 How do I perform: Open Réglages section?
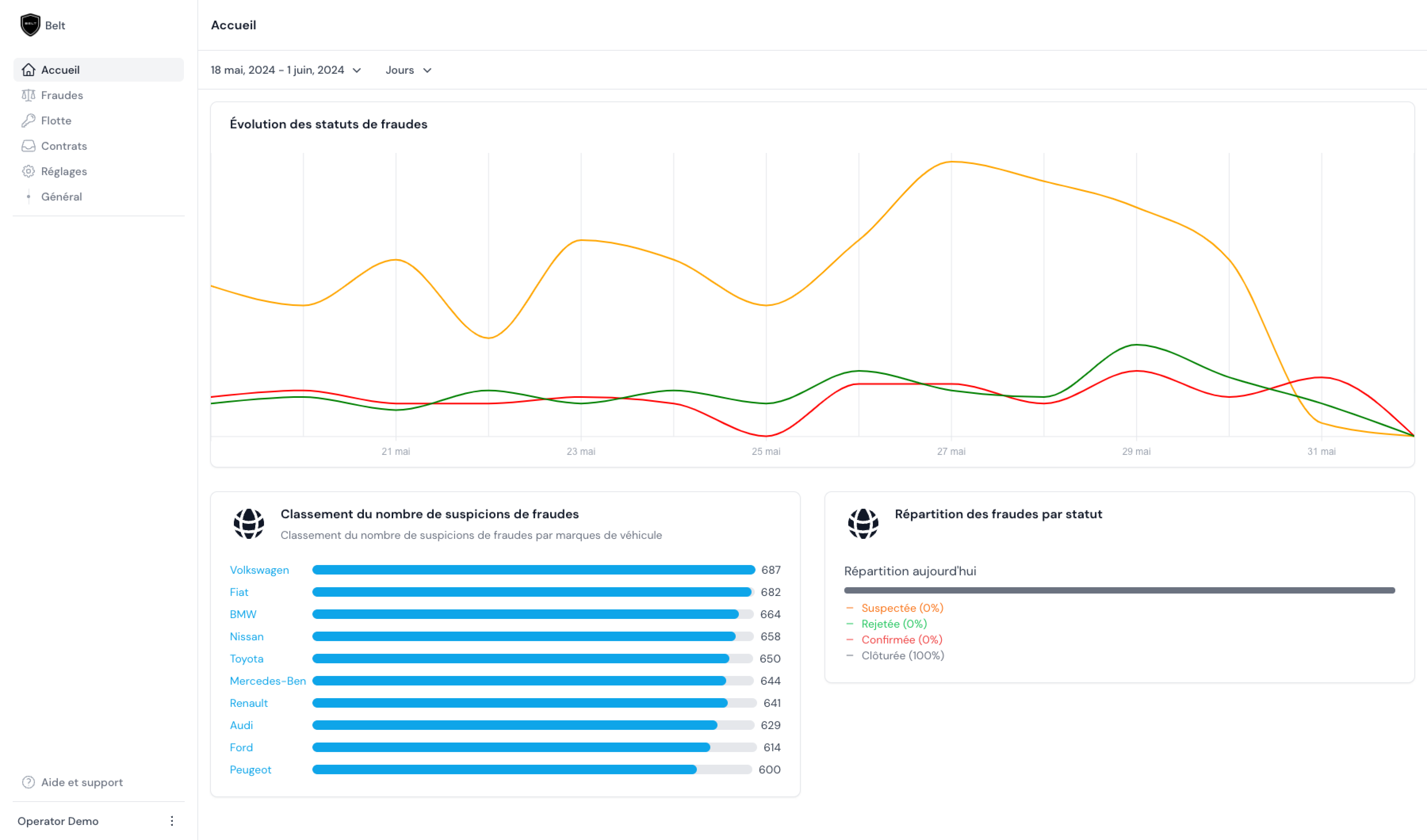click(99, 172)
